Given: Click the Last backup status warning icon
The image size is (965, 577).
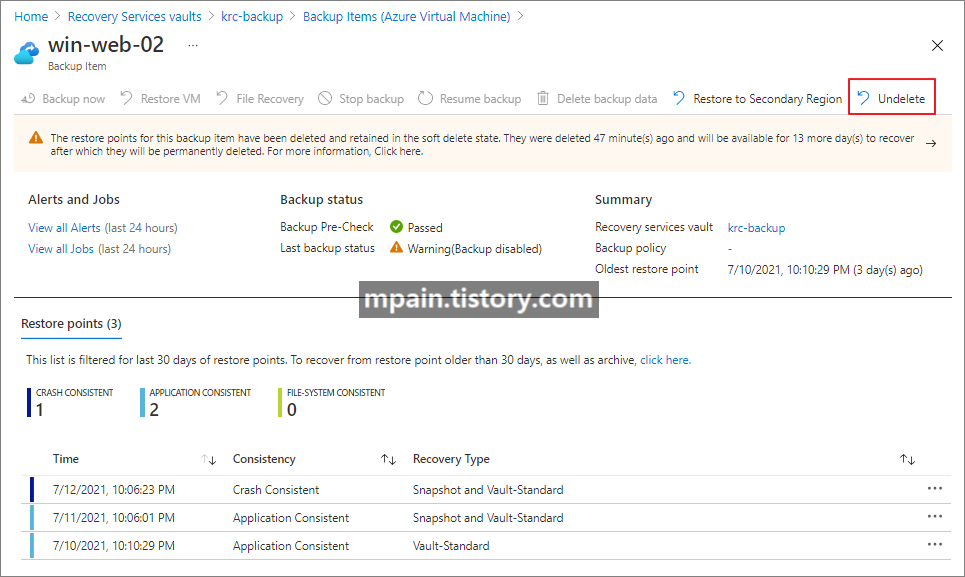Looking at the screenshot, I should (396, 248).
